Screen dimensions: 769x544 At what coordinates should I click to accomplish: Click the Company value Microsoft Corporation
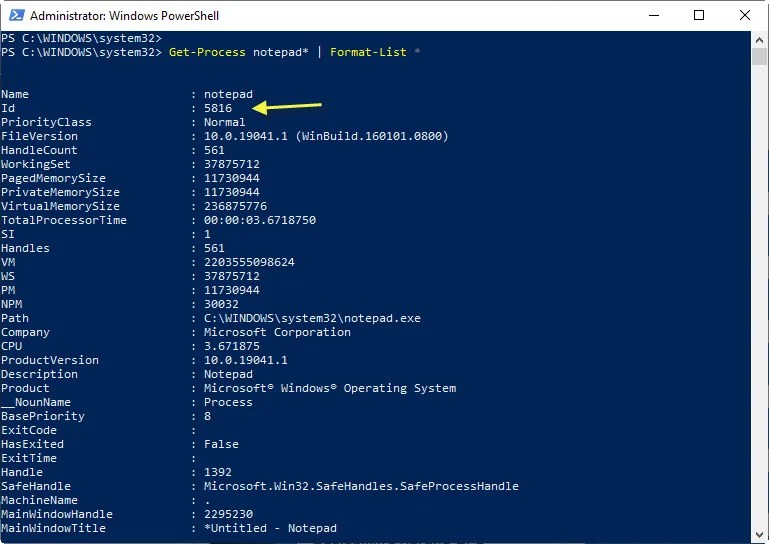(x=277, y=332)
